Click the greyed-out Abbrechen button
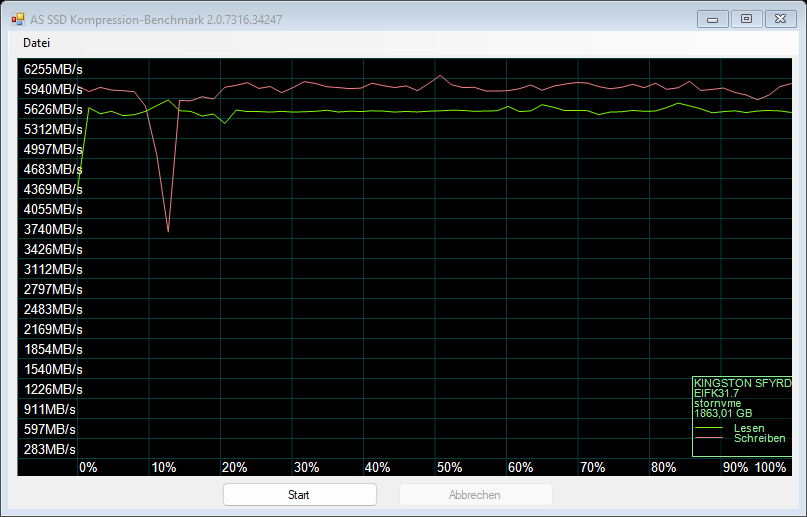This screenshot has width=807, height=517. (x=475, y=495)
